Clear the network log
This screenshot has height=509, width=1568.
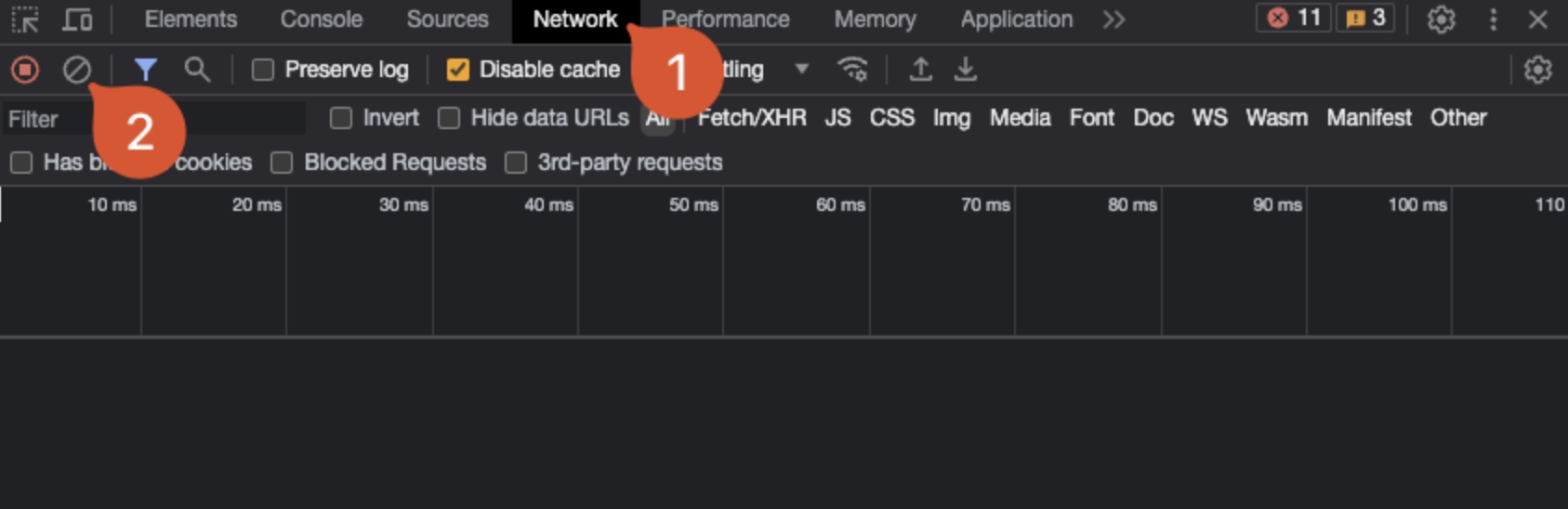[x=77, y=70]
